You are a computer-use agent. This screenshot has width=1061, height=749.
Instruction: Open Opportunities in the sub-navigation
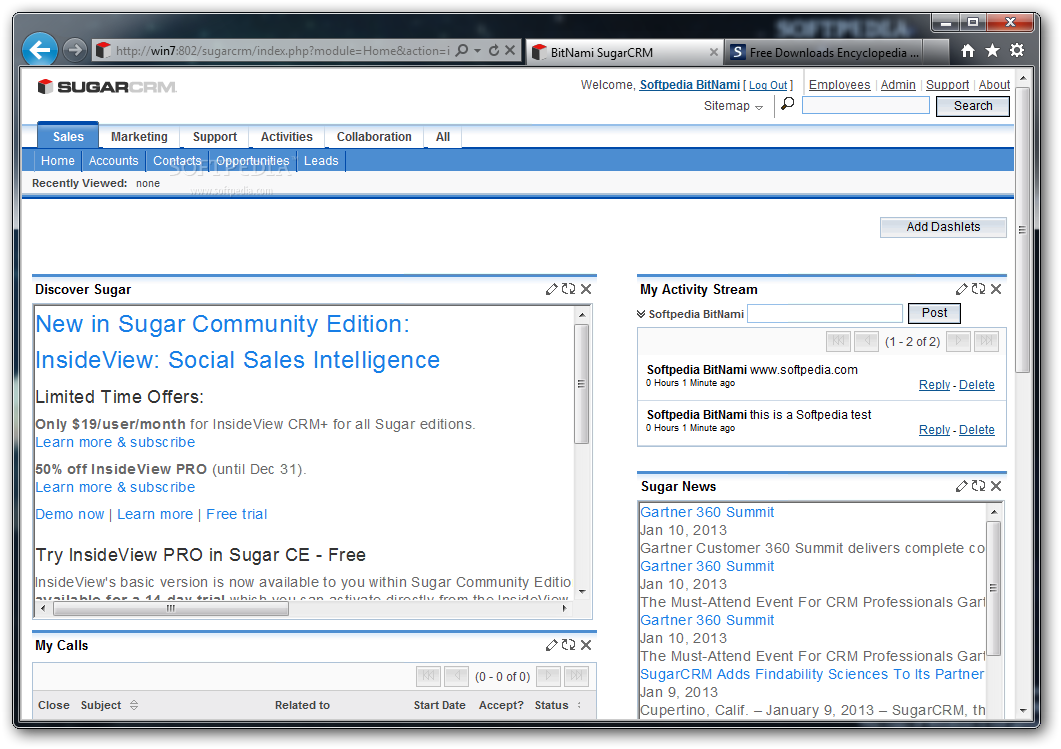tap(253, 161)
